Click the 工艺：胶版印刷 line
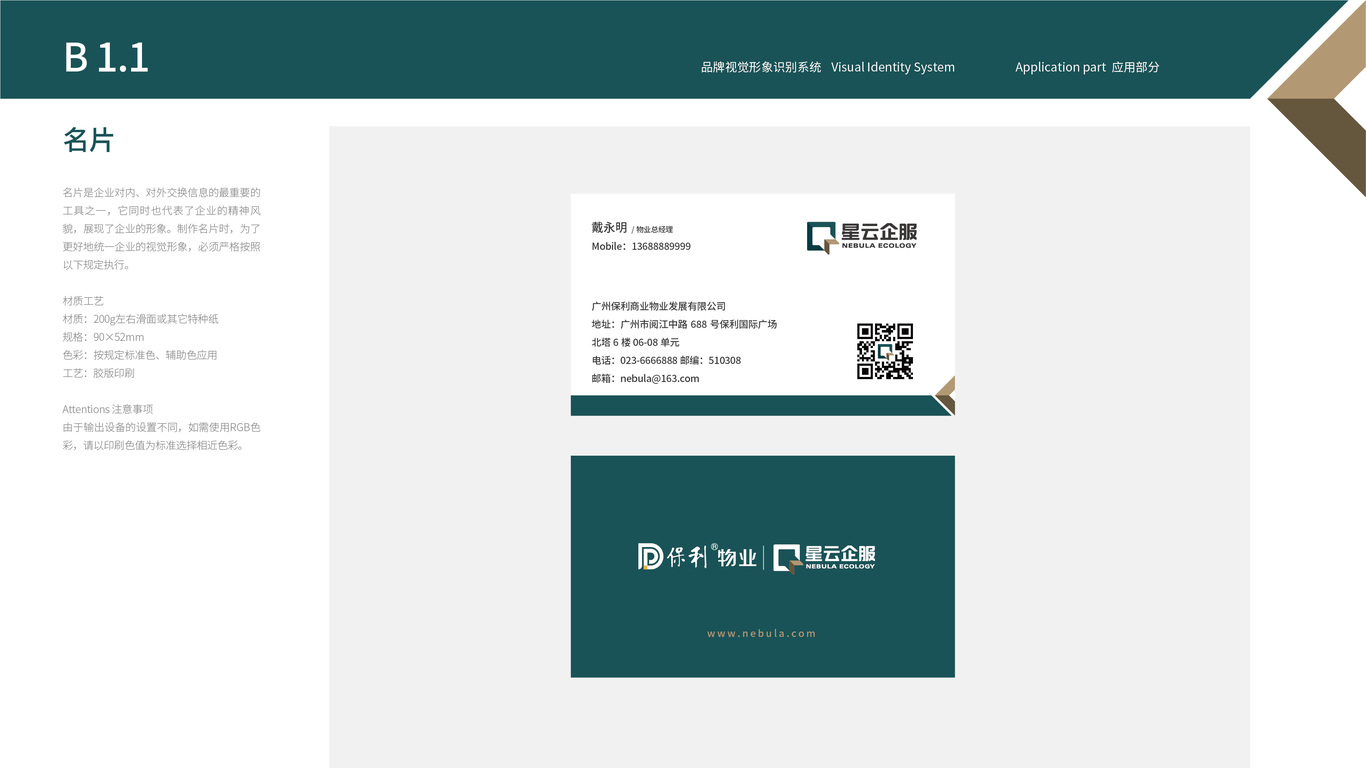The width and height of the screenshot is (1366, 768). 98,373
